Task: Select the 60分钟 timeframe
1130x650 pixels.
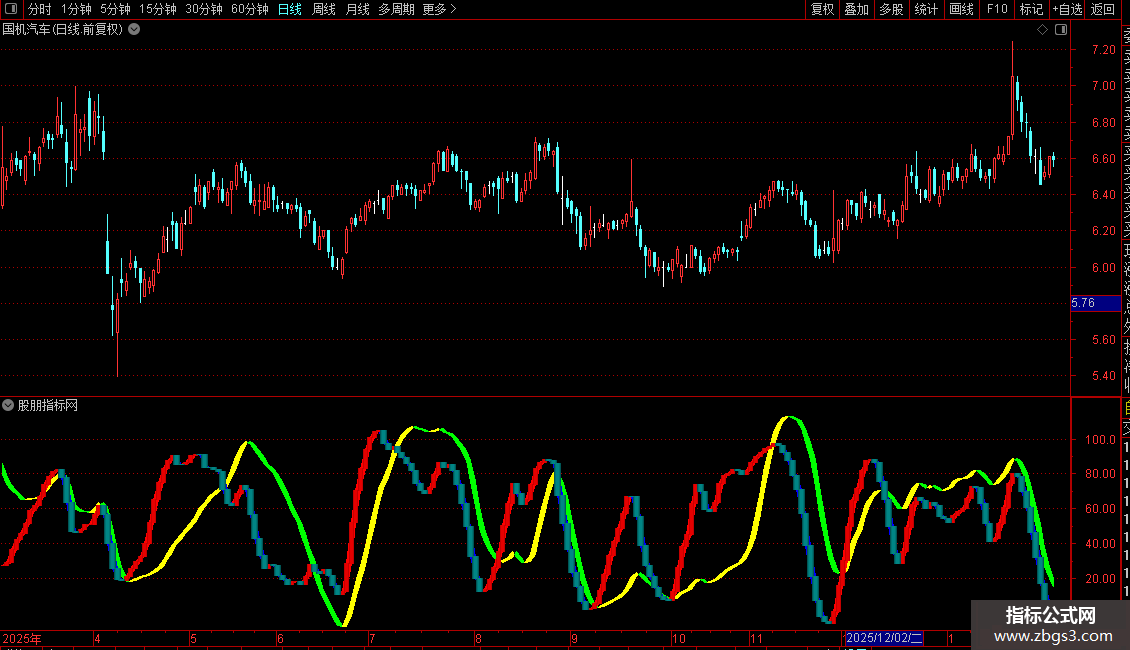Action: click(250, 9)
